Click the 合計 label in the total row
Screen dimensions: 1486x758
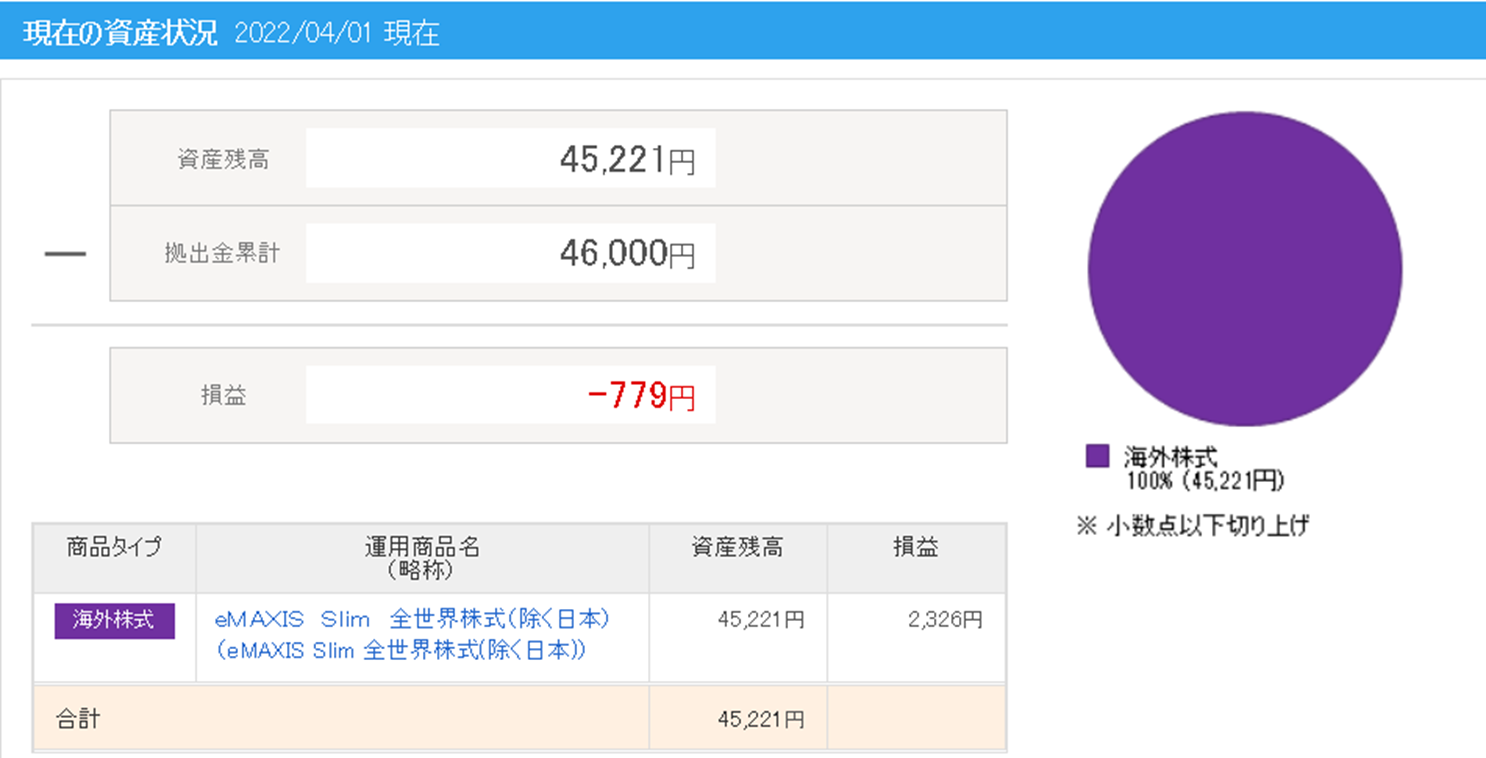pyautogui.click(x=78, y=719)
